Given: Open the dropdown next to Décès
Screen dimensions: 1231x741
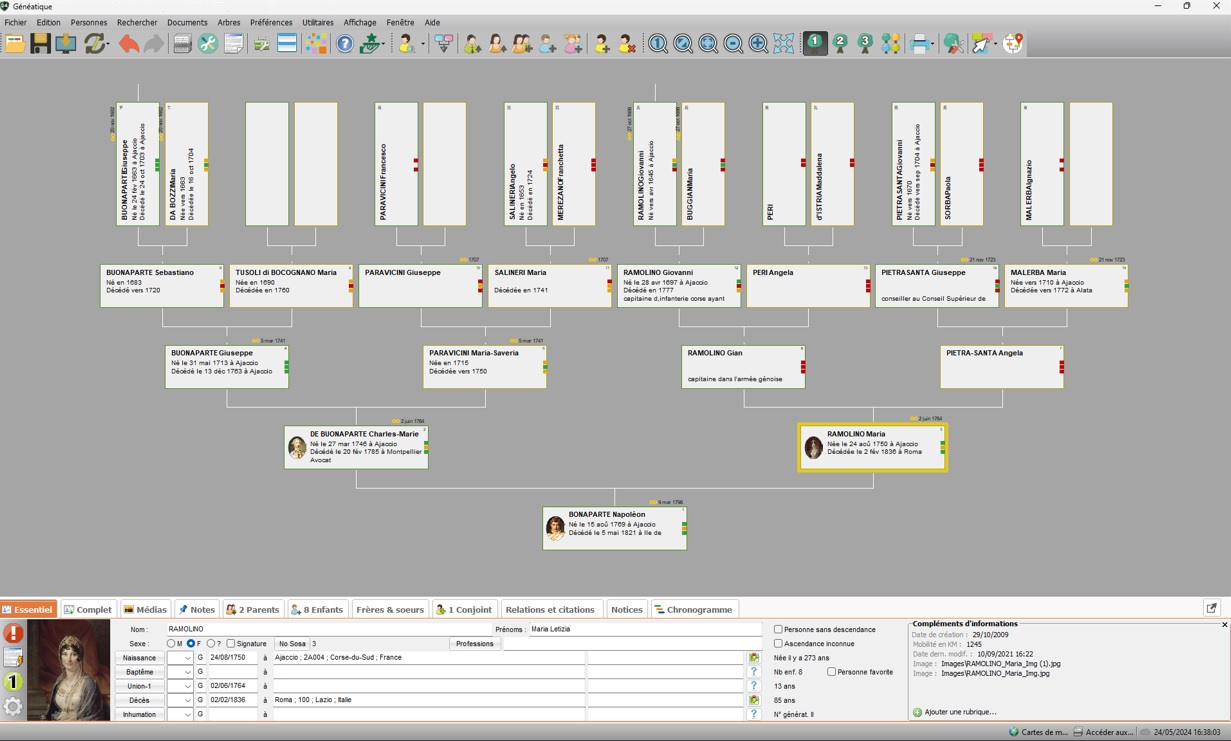Looking at the screenshot, I should point(180,700).
